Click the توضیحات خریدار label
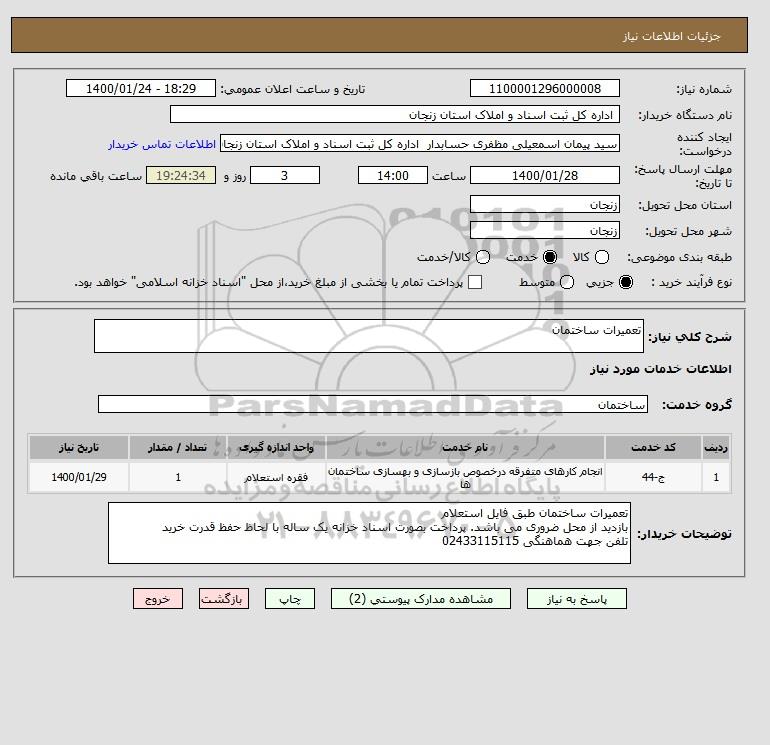Image resolution: width=770 pixels, height=745 pixels. (x=685, y=534)
